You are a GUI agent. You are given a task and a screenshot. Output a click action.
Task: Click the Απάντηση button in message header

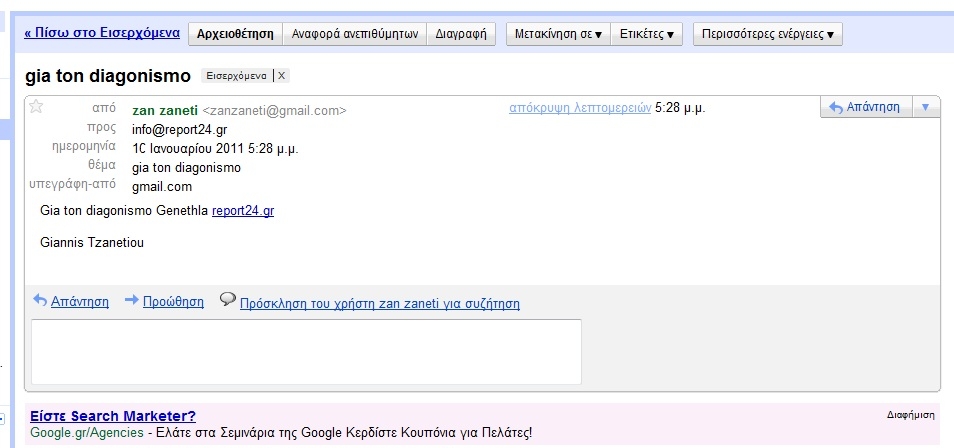click(x=866, y=107)
